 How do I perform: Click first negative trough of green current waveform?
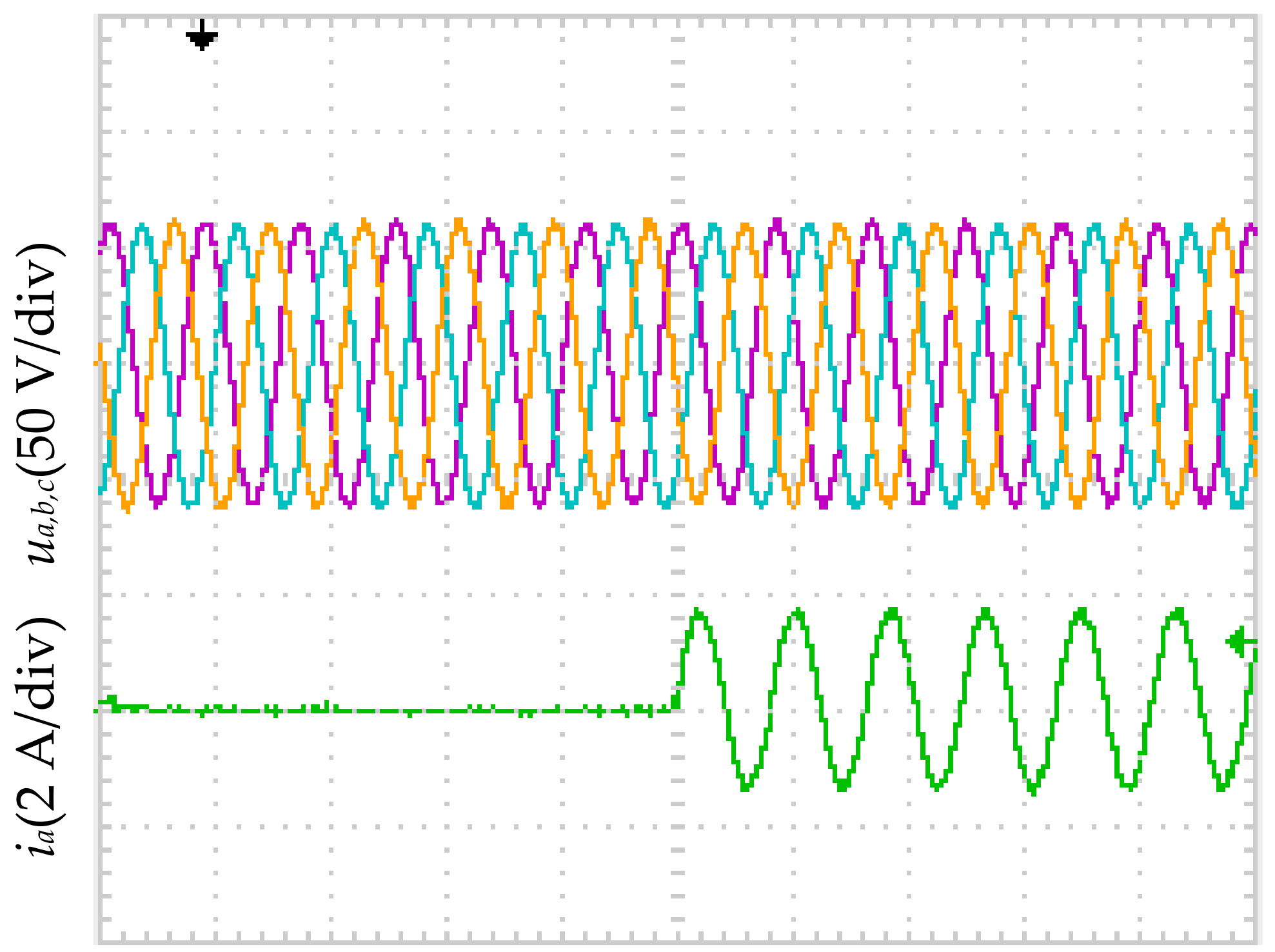[746, 786]
